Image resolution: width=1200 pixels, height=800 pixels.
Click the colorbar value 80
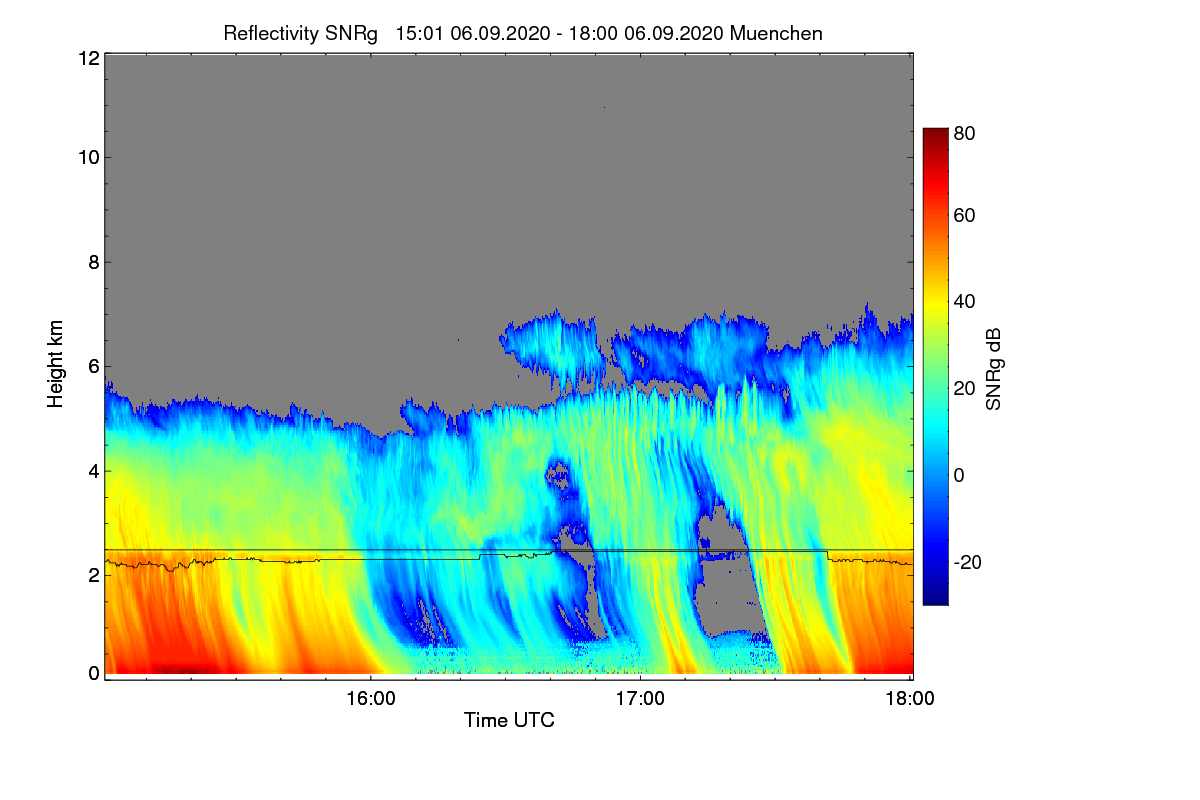pos(965,133)
